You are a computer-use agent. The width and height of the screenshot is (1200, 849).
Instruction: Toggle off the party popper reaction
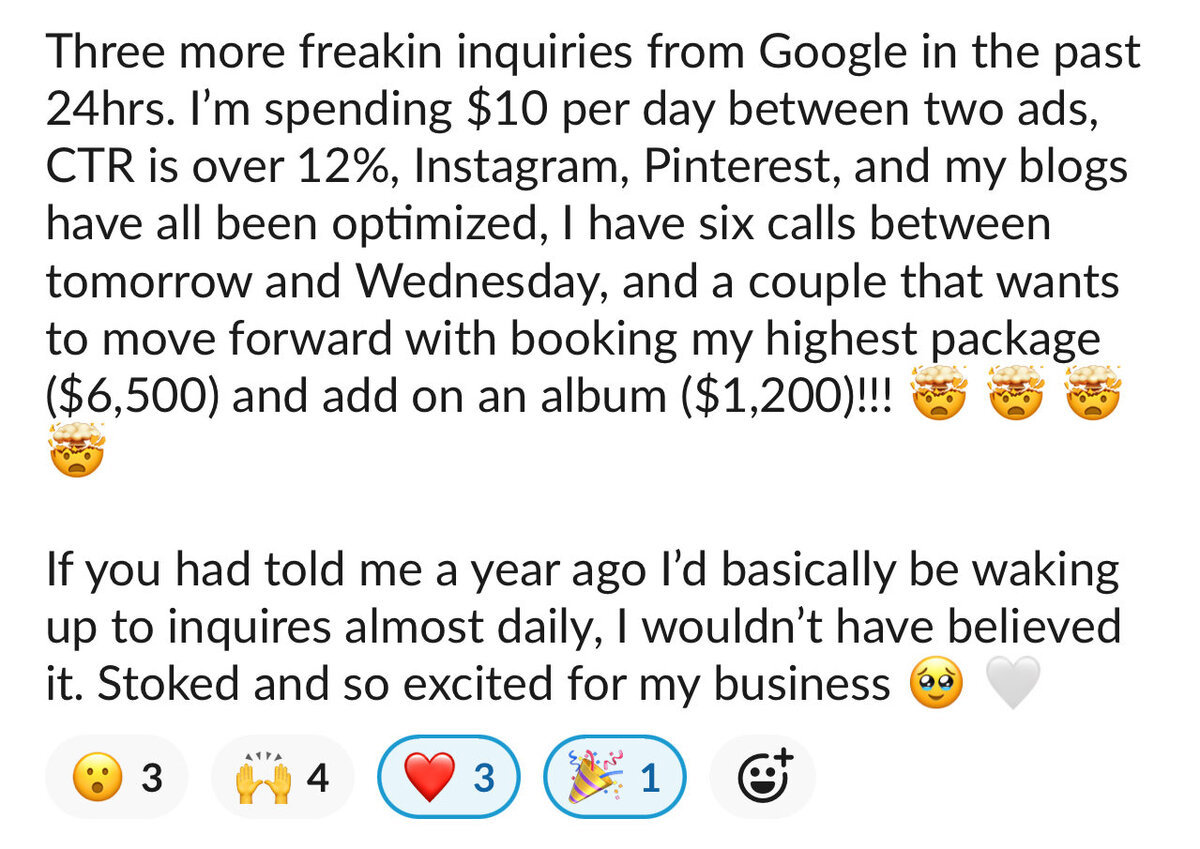pyautogui.click(x=616, y=777)
